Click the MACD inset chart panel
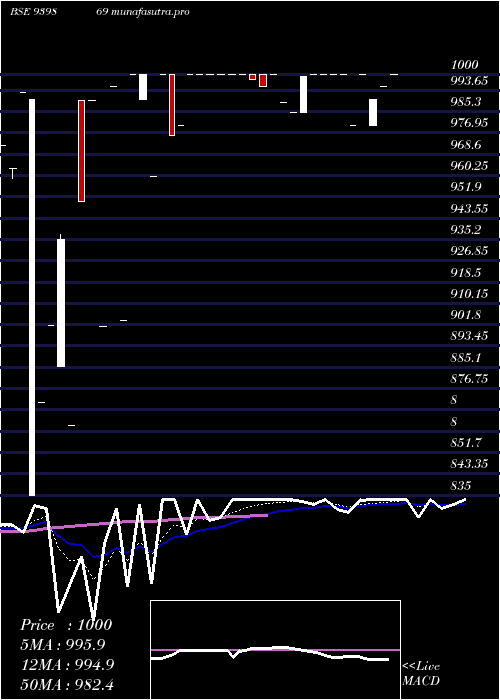 275,650
